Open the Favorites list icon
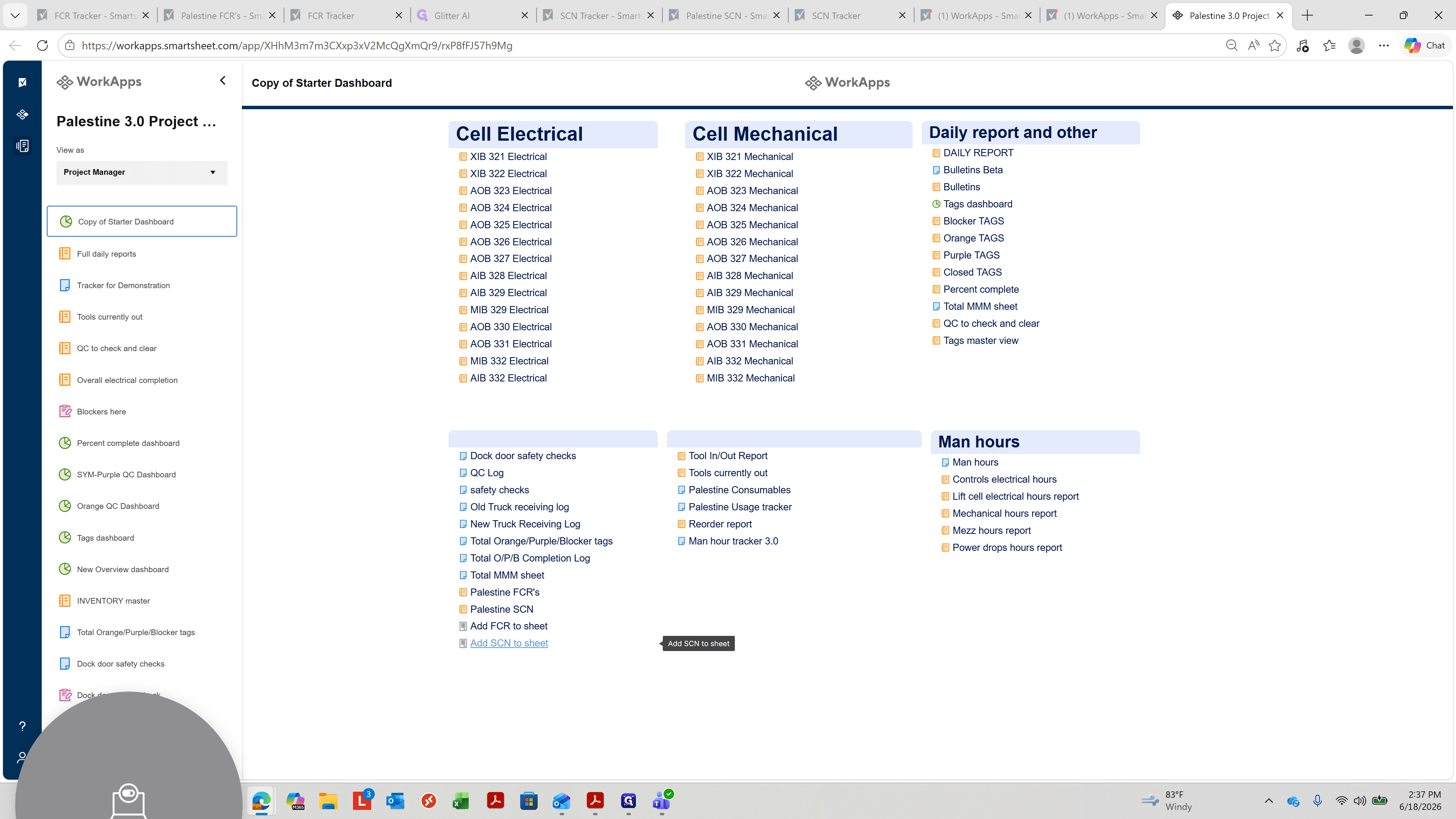Screen dimensions: 1456x819 tap(1329, 45)
